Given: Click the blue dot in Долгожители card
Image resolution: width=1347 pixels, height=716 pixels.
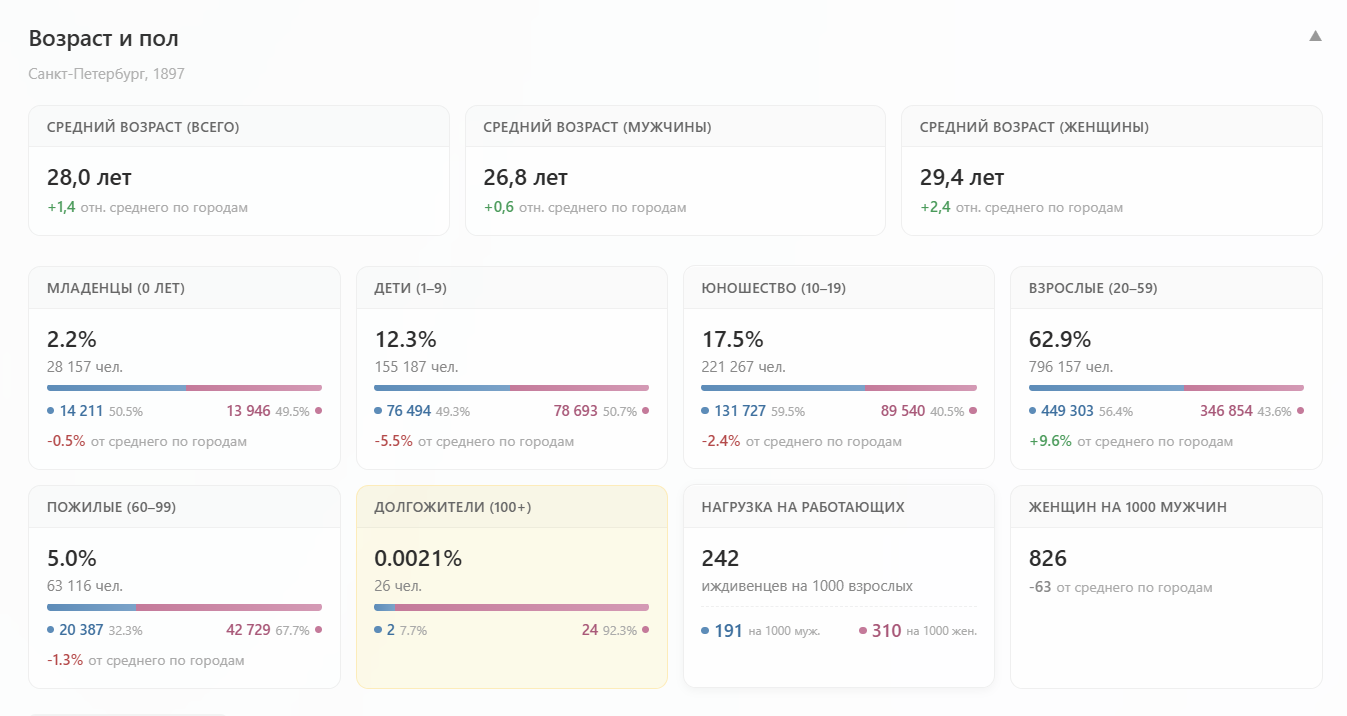Looking at the screenshot, I should click(x=378, y=630).
